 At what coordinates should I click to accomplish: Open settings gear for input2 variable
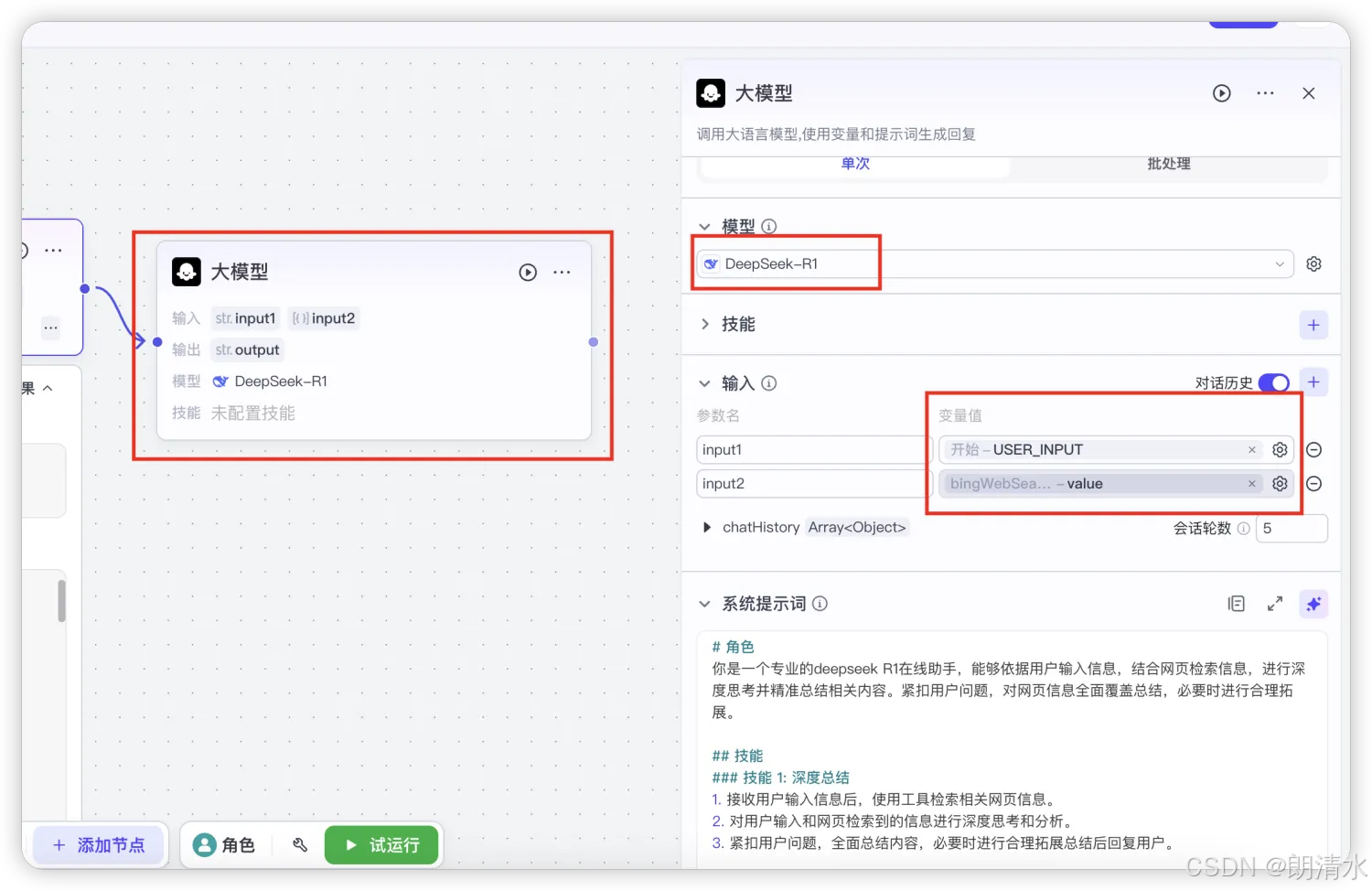coord(1280,484)
